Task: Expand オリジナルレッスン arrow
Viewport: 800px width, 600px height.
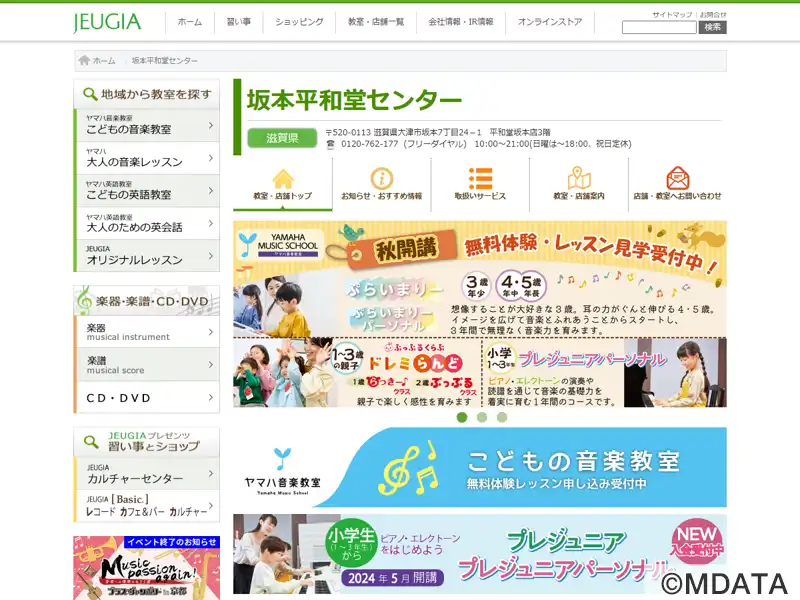Action: pos(211,256)
